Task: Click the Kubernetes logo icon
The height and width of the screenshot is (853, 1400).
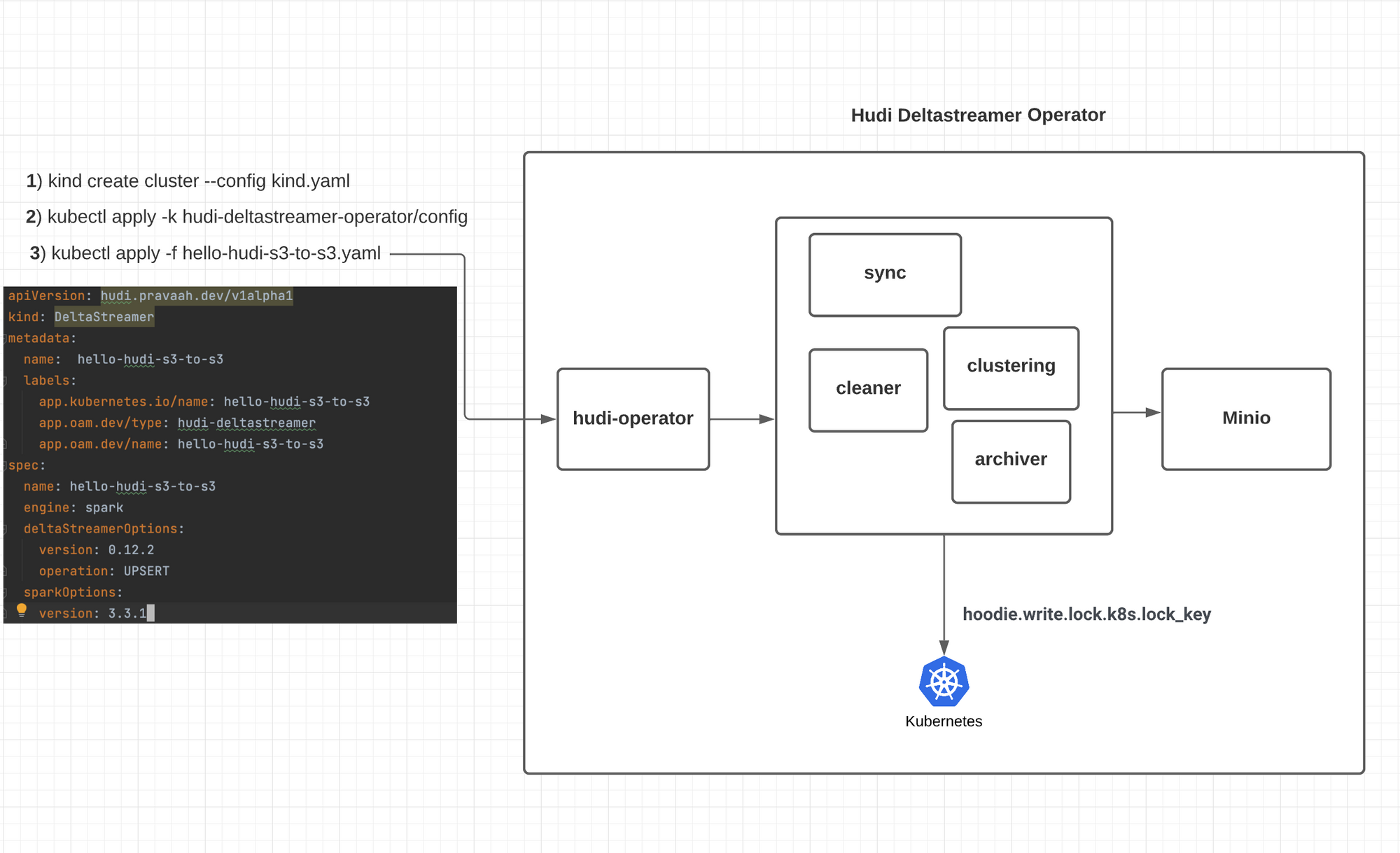Action: [944, 682]
